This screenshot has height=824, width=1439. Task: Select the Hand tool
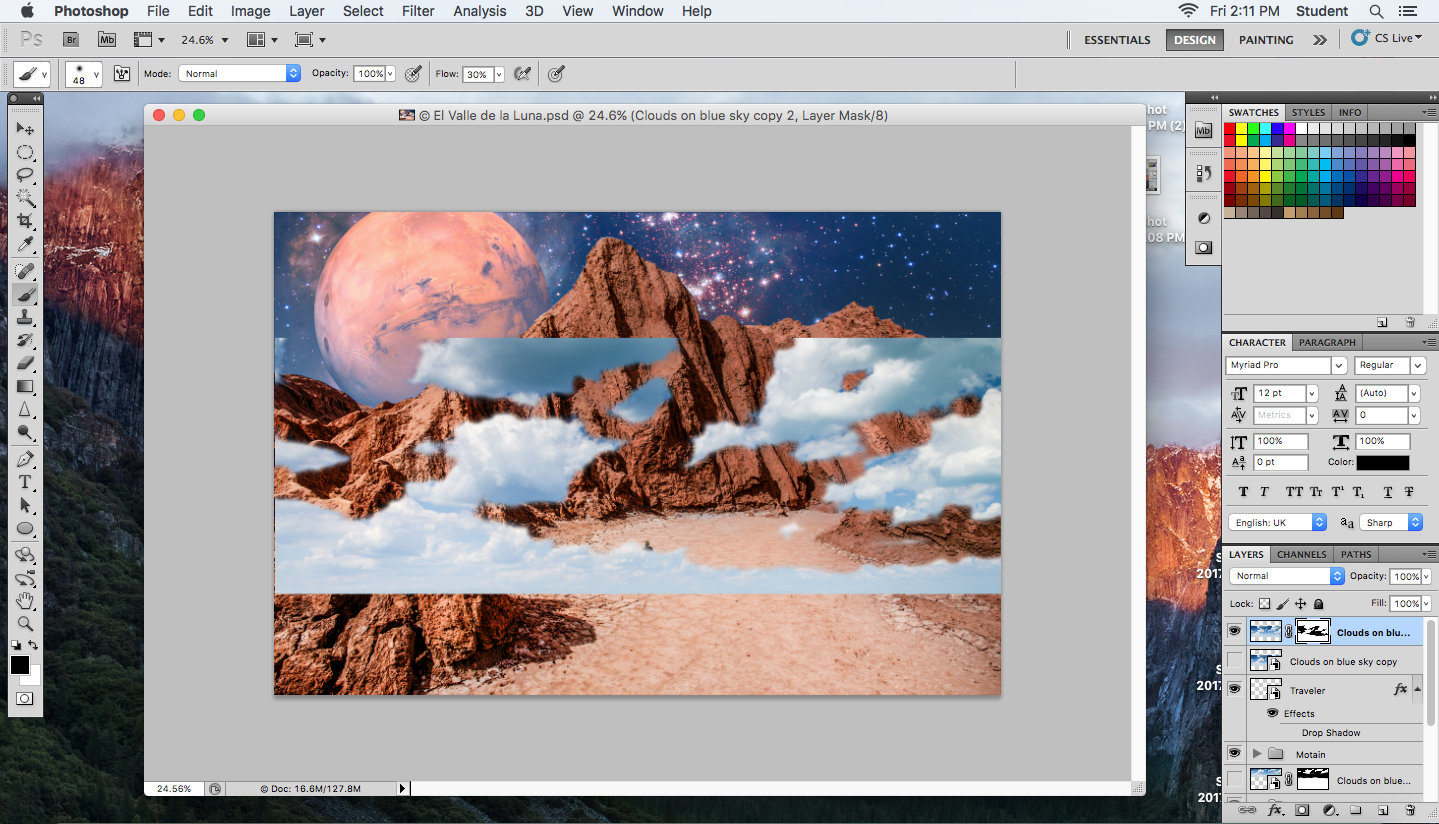click(25, 601)
